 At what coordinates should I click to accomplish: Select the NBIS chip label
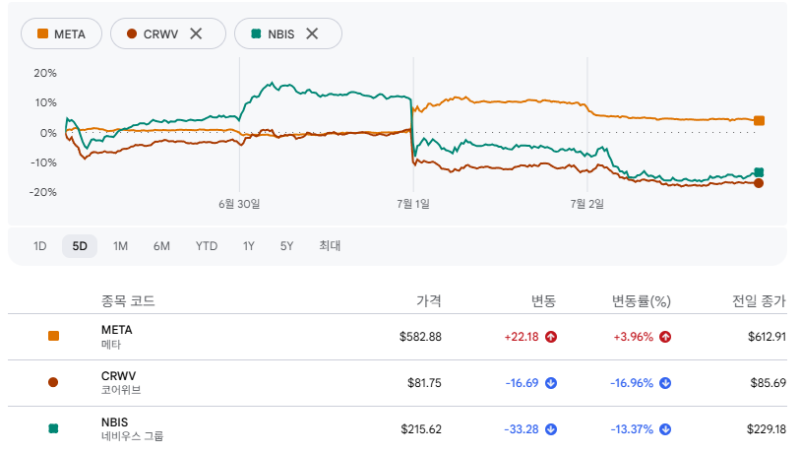281,34
